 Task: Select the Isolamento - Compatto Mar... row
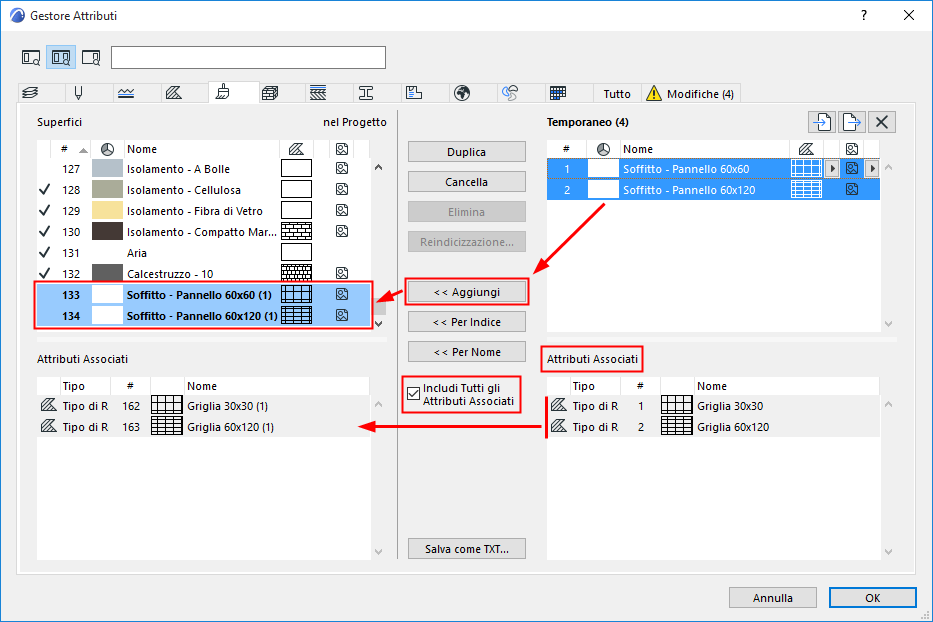203,232
